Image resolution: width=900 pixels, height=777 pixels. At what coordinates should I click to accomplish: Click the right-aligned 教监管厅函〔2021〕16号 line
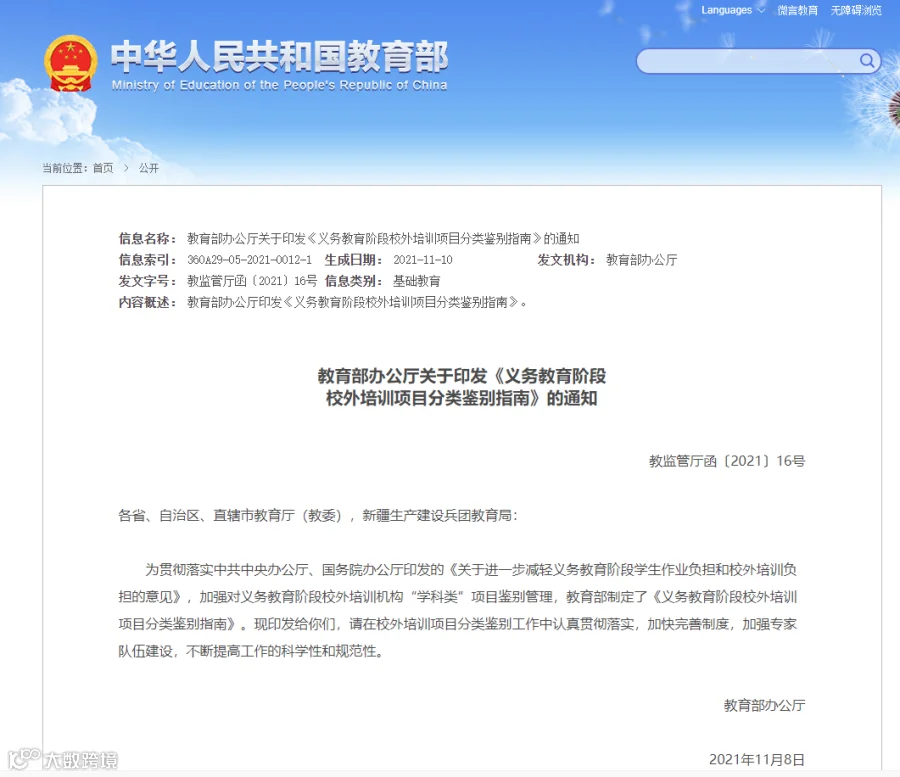(x=727, y=461)
